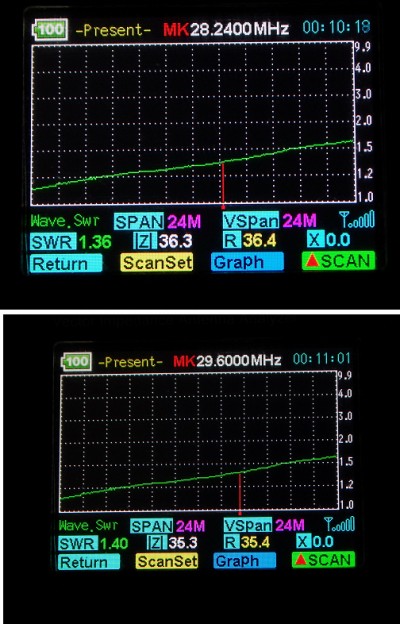The height and width of the screenshot is (624, 400).
Task: Tap Return on the top screen
Action: [66, 263]
